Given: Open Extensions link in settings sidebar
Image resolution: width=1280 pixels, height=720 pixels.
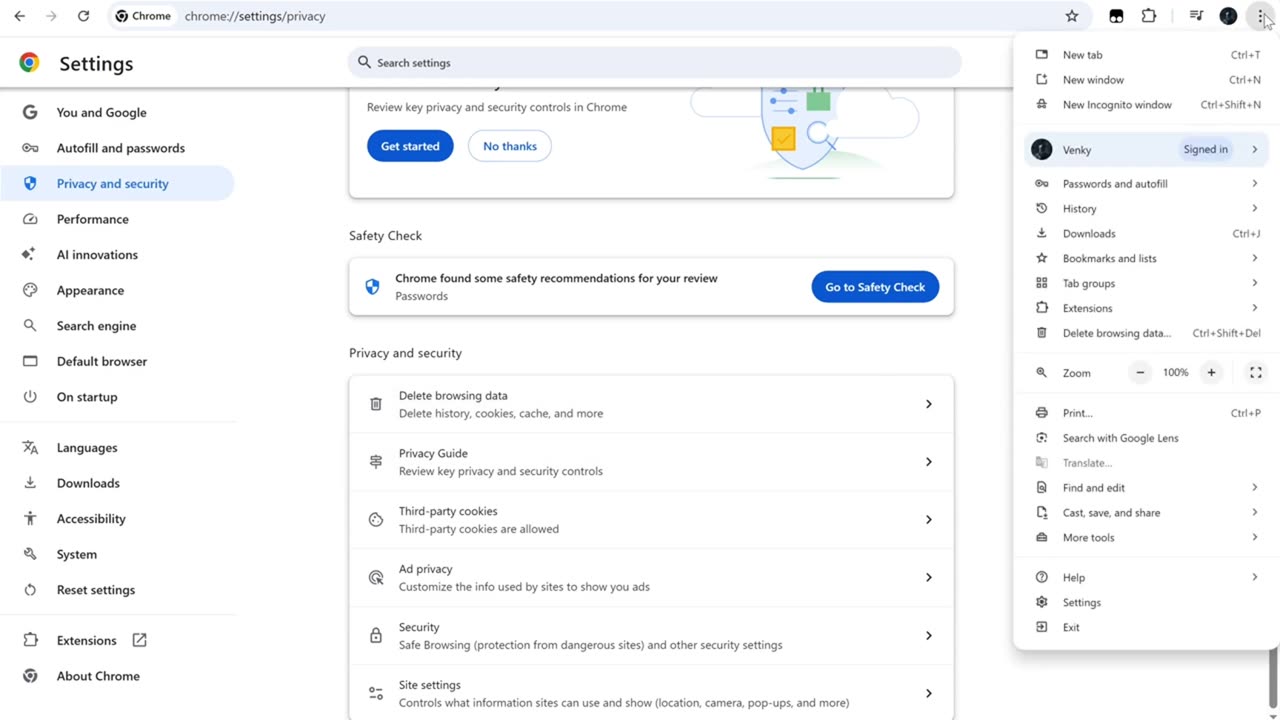Looking at the screenshot, I should 87,640.
